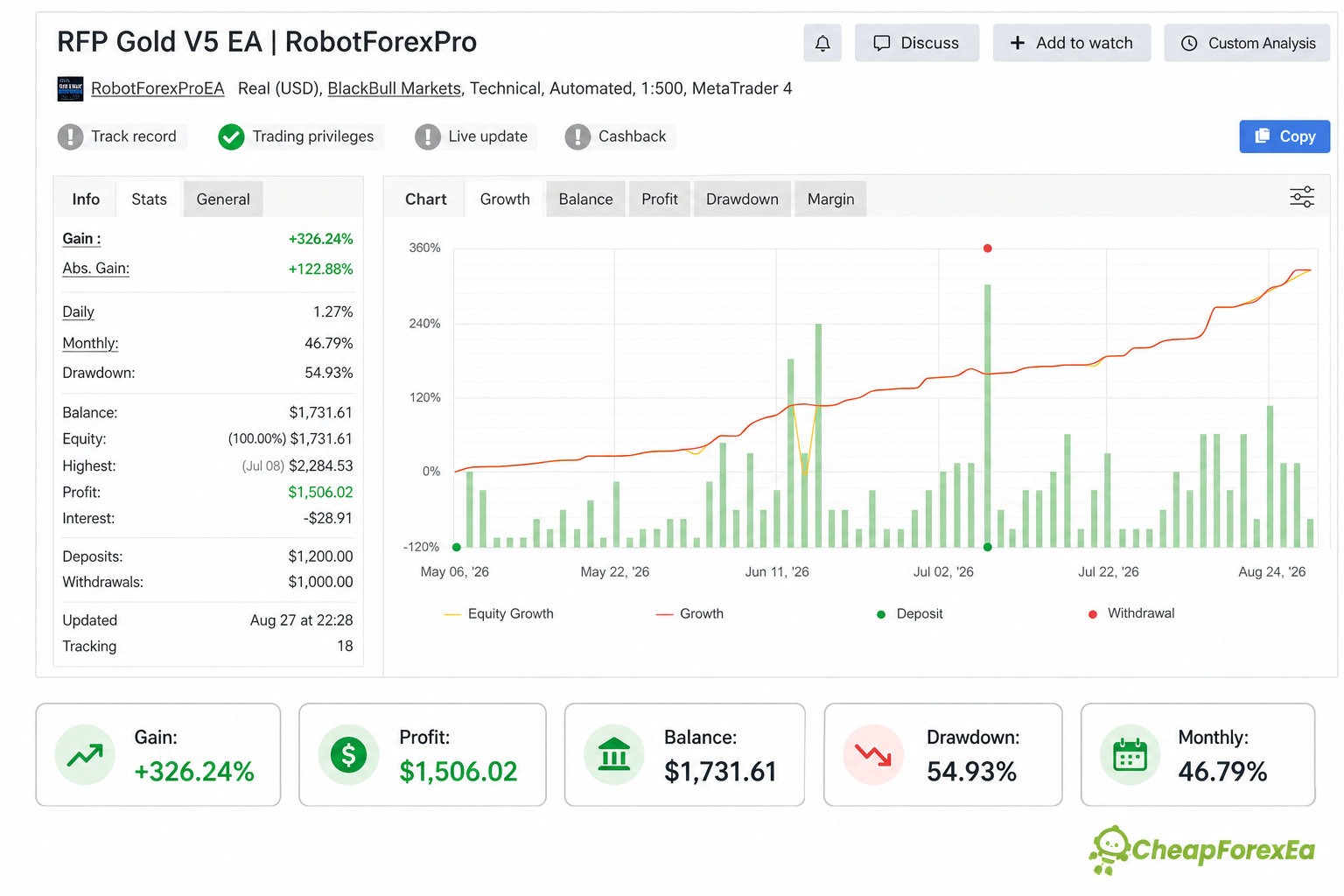
Task: Click the Profit card dollar icon
Action: point(348,754)
